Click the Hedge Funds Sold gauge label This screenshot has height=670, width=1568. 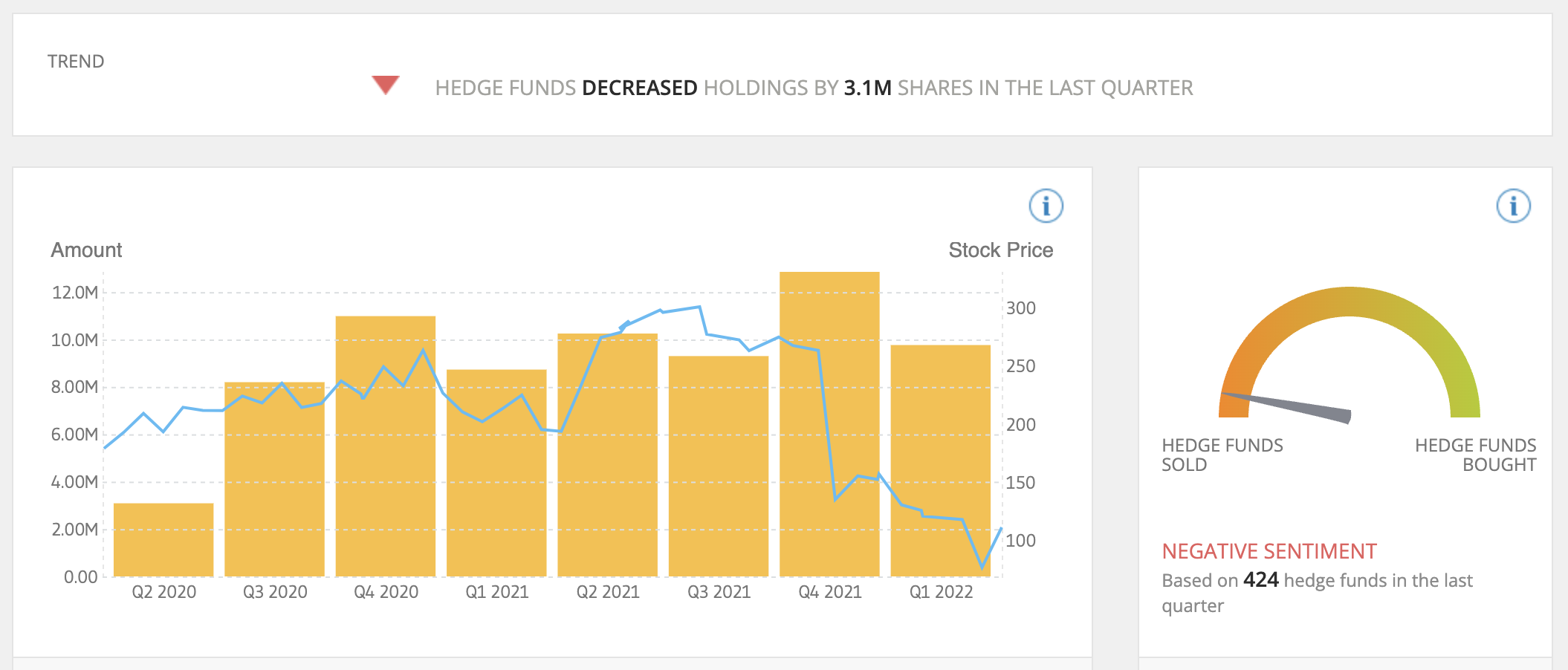click(x=1222, y=455)
